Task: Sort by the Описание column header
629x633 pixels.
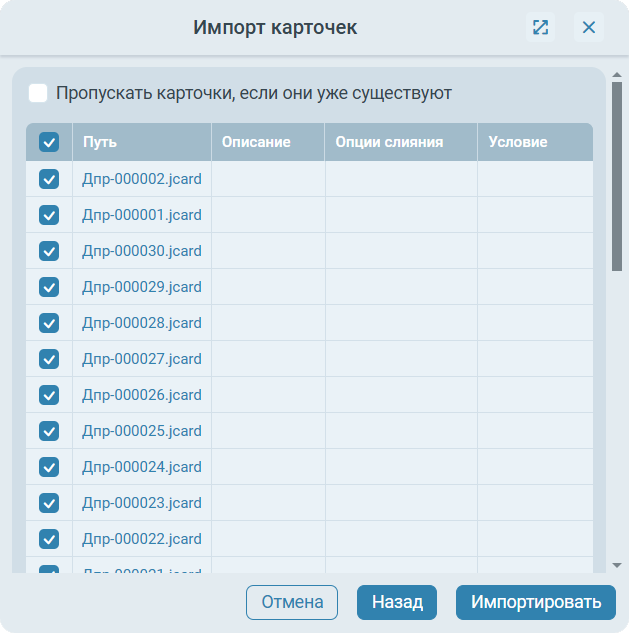Action: coord(256,142)
